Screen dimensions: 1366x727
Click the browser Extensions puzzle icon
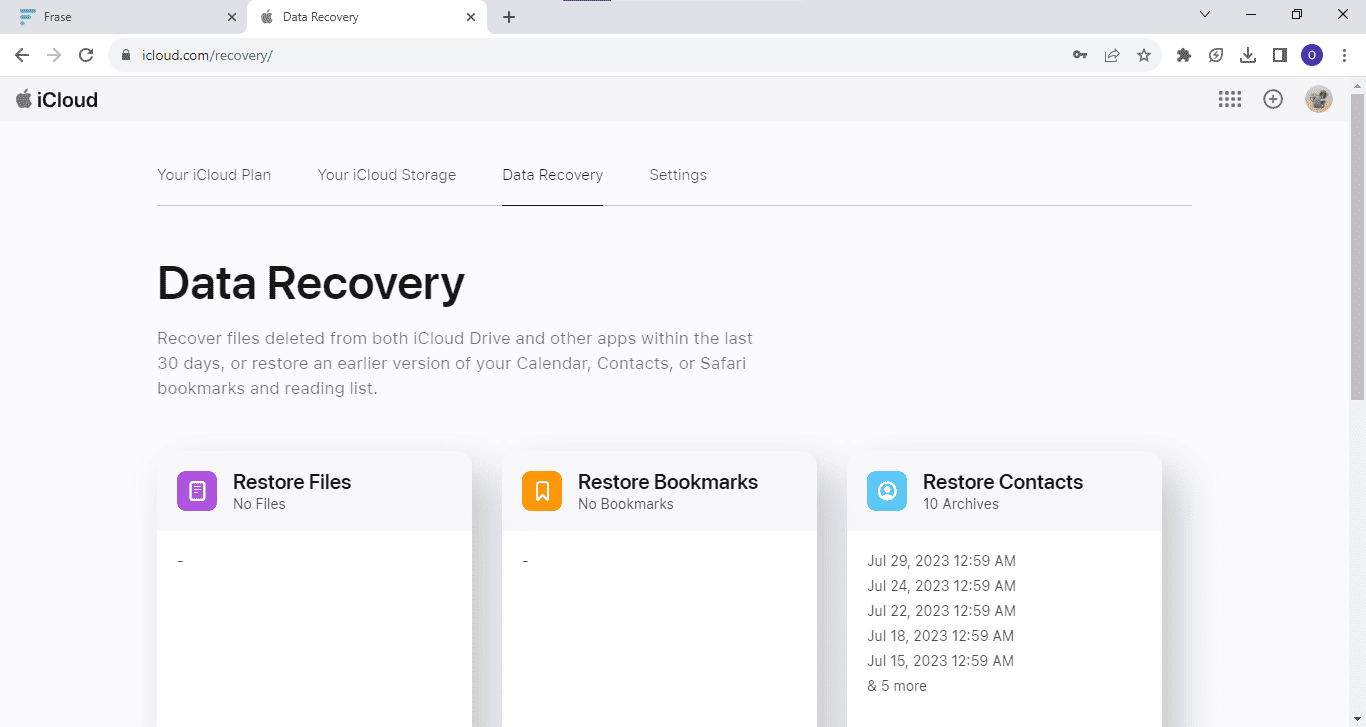click(1184, 55)
